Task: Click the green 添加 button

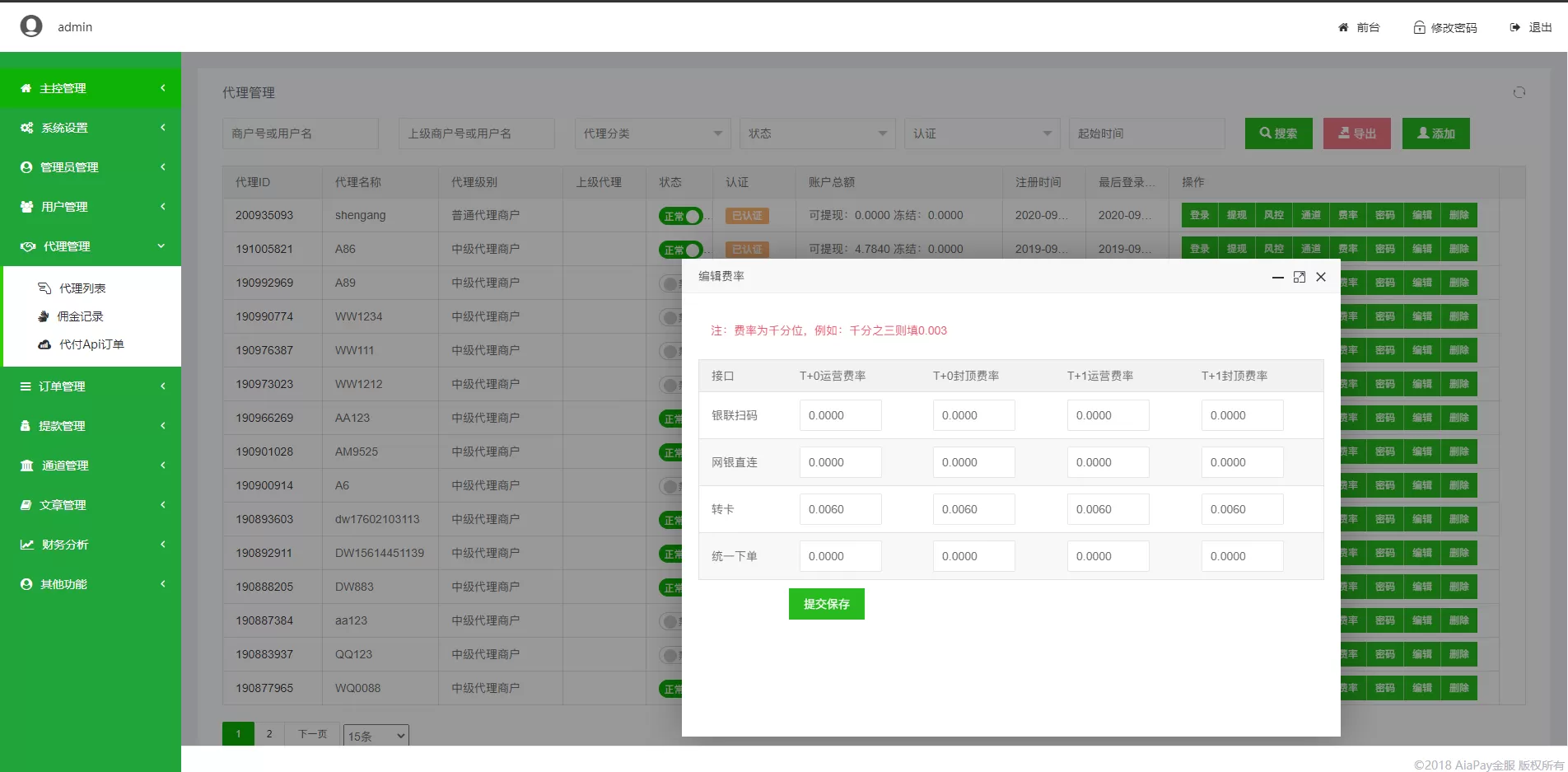Action: coord(1435,133)
